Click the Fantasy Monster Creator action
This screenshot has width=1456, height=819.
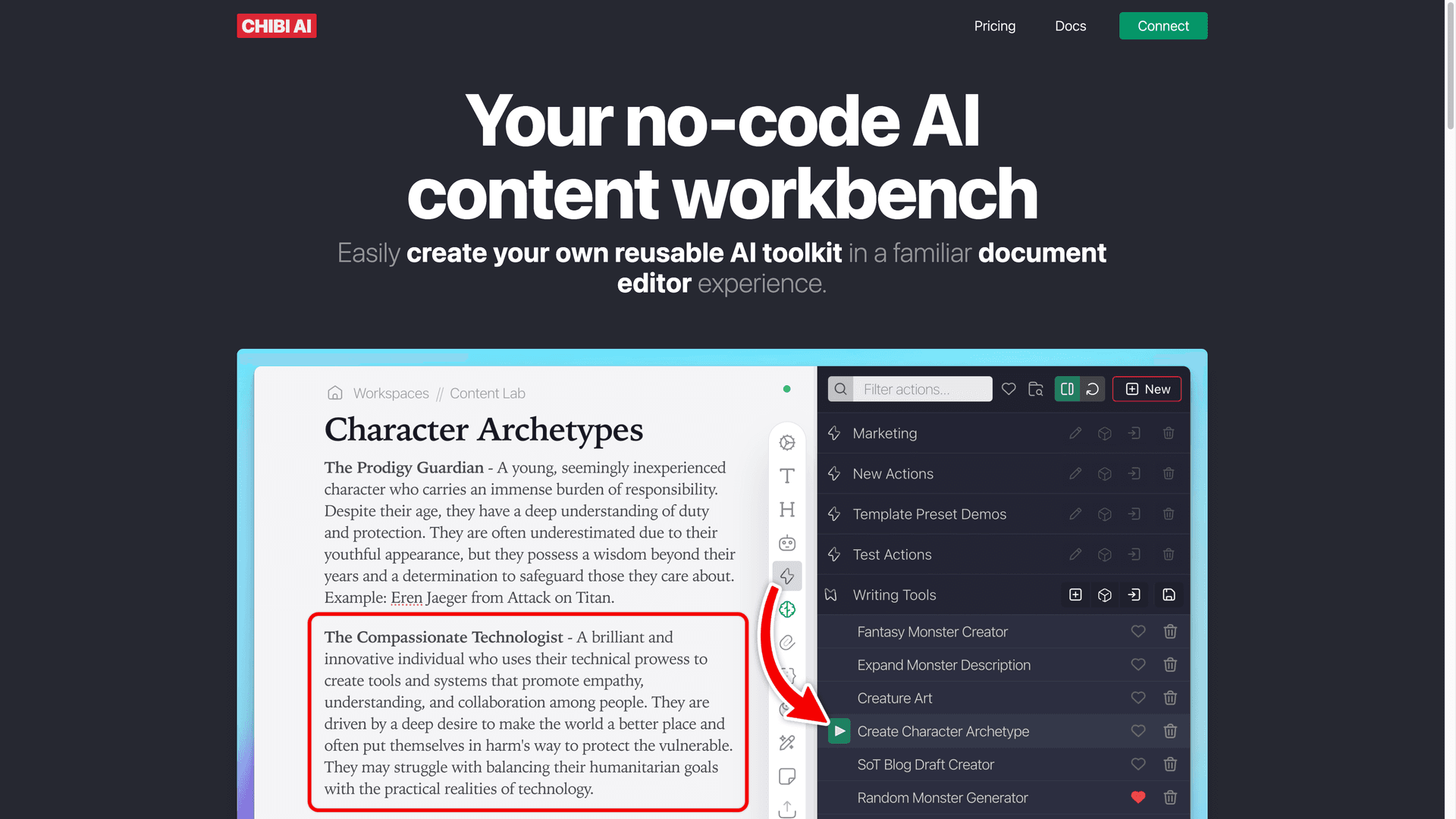coord(931,631)
